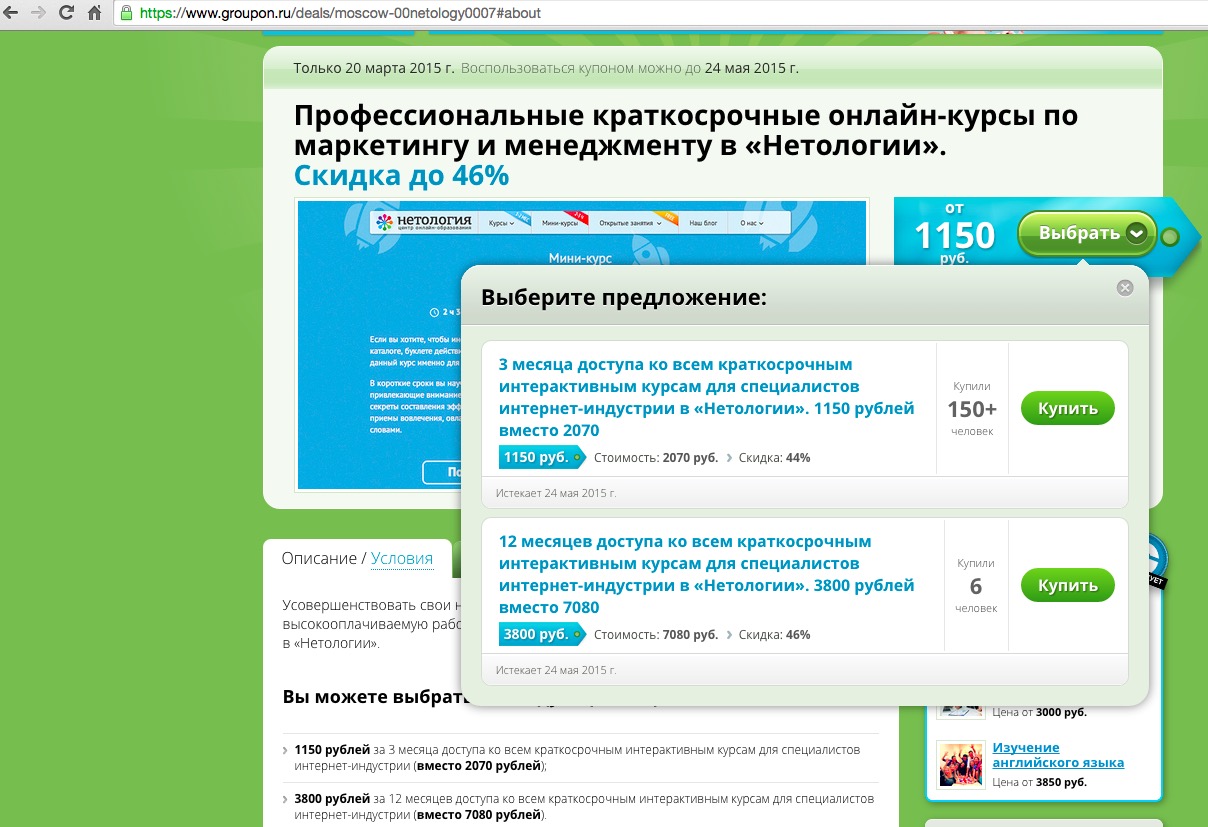This screenshot has height=827, width=1208.
Task: Open the browser home page icon
Action: click(x=94, y=14)
